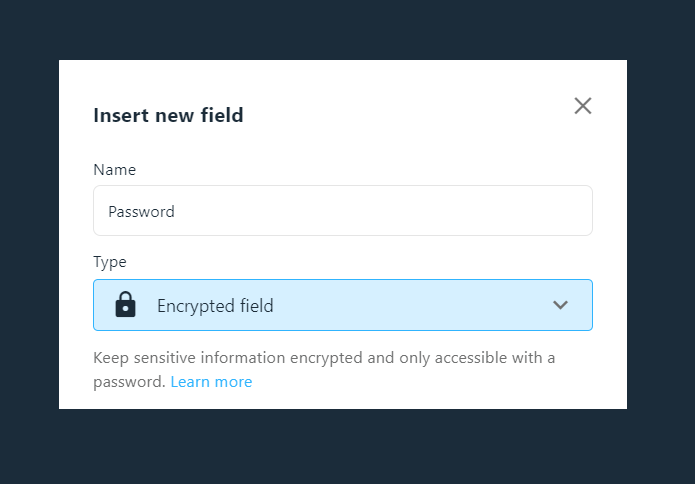Select the "Encrypted field" label text
695x484 pixels.
coord(215,306)
